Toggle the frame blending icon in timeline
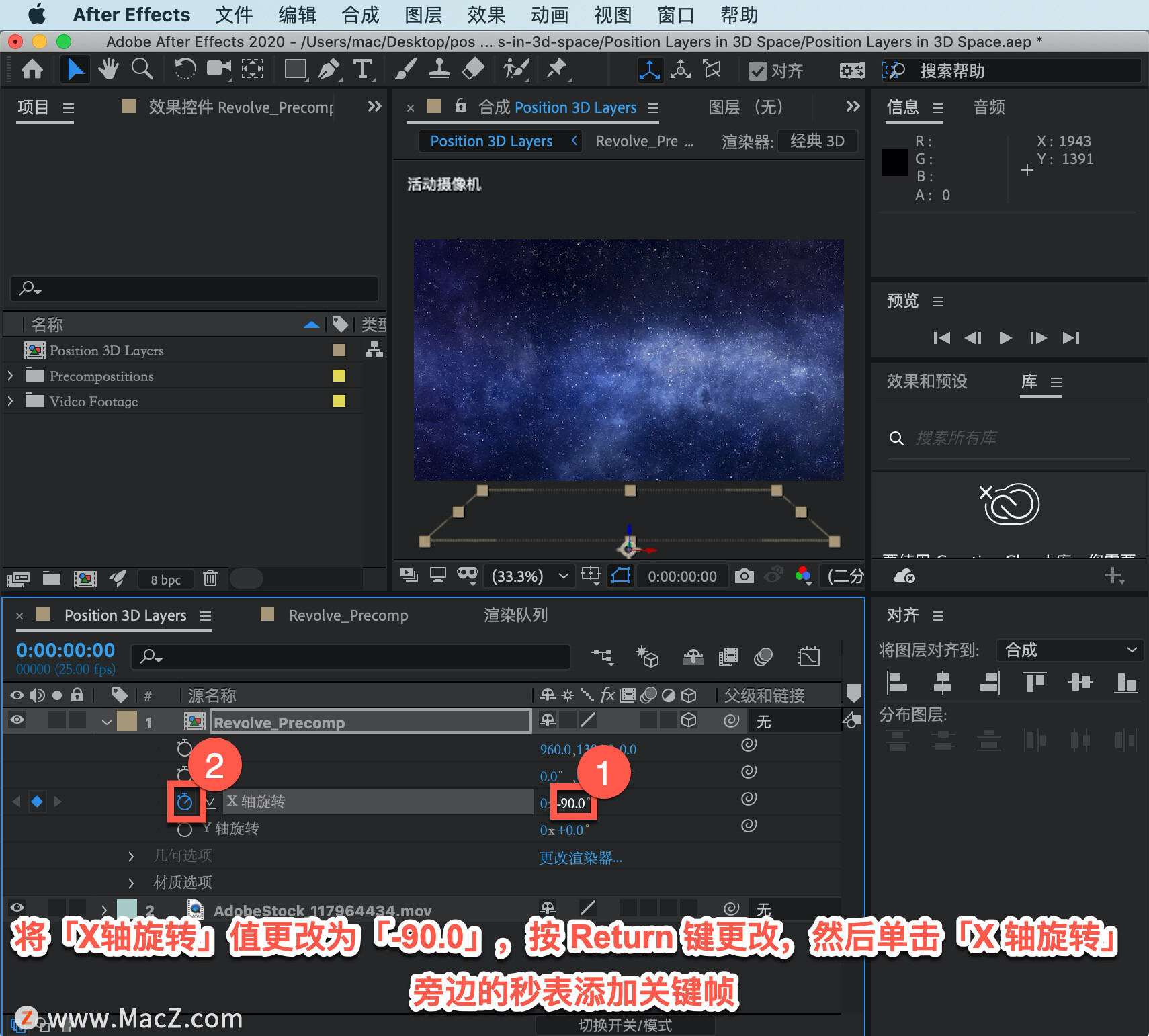Image resolution: width=1149 pixels, height=1036 pixels. (728, 656)
